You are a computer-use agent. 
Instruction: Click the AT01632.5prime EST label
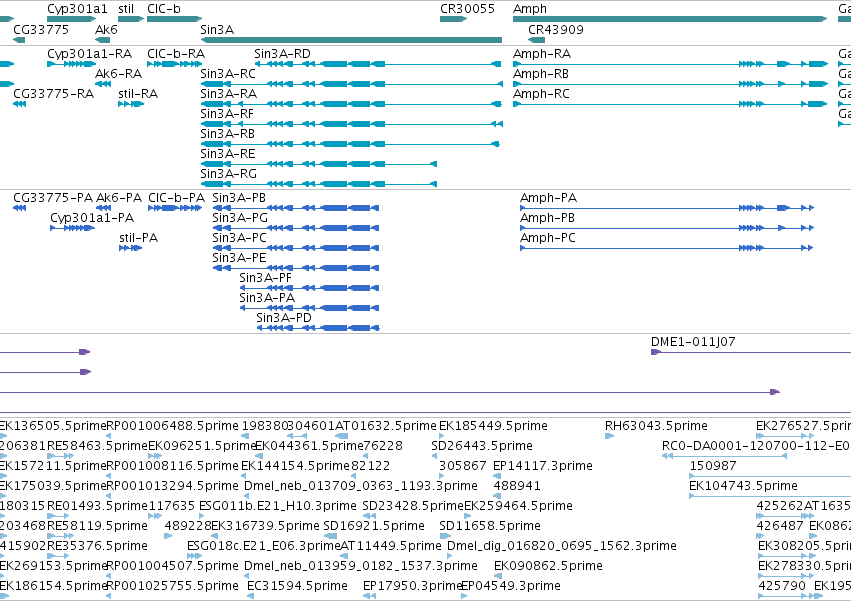coord(385,427)
